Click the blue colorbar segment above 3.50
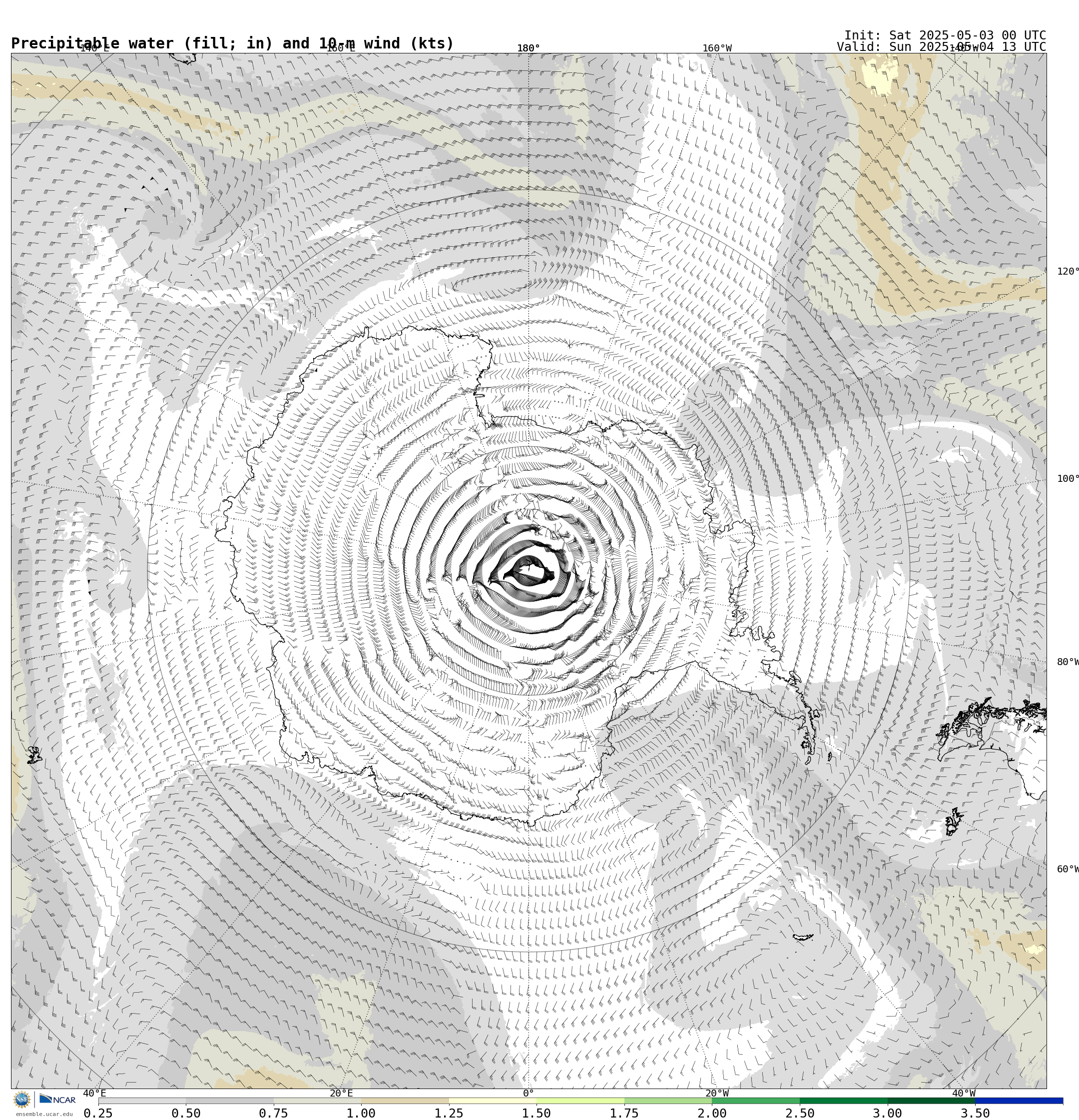Image resolution: width=1079 pixels, height=1120 pixels. coord(1019,1101)
